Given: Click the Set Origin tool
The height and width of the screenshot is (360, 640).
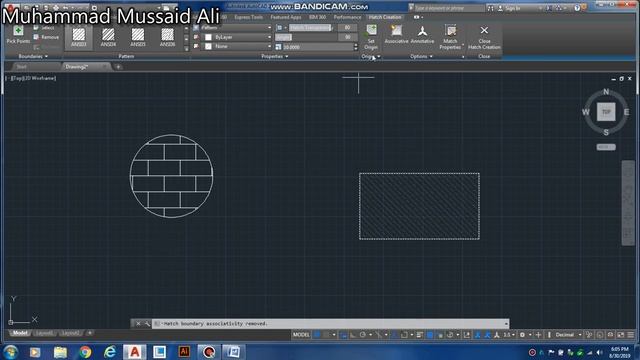Looking at the screenshot, I should [x=371, y=37].
